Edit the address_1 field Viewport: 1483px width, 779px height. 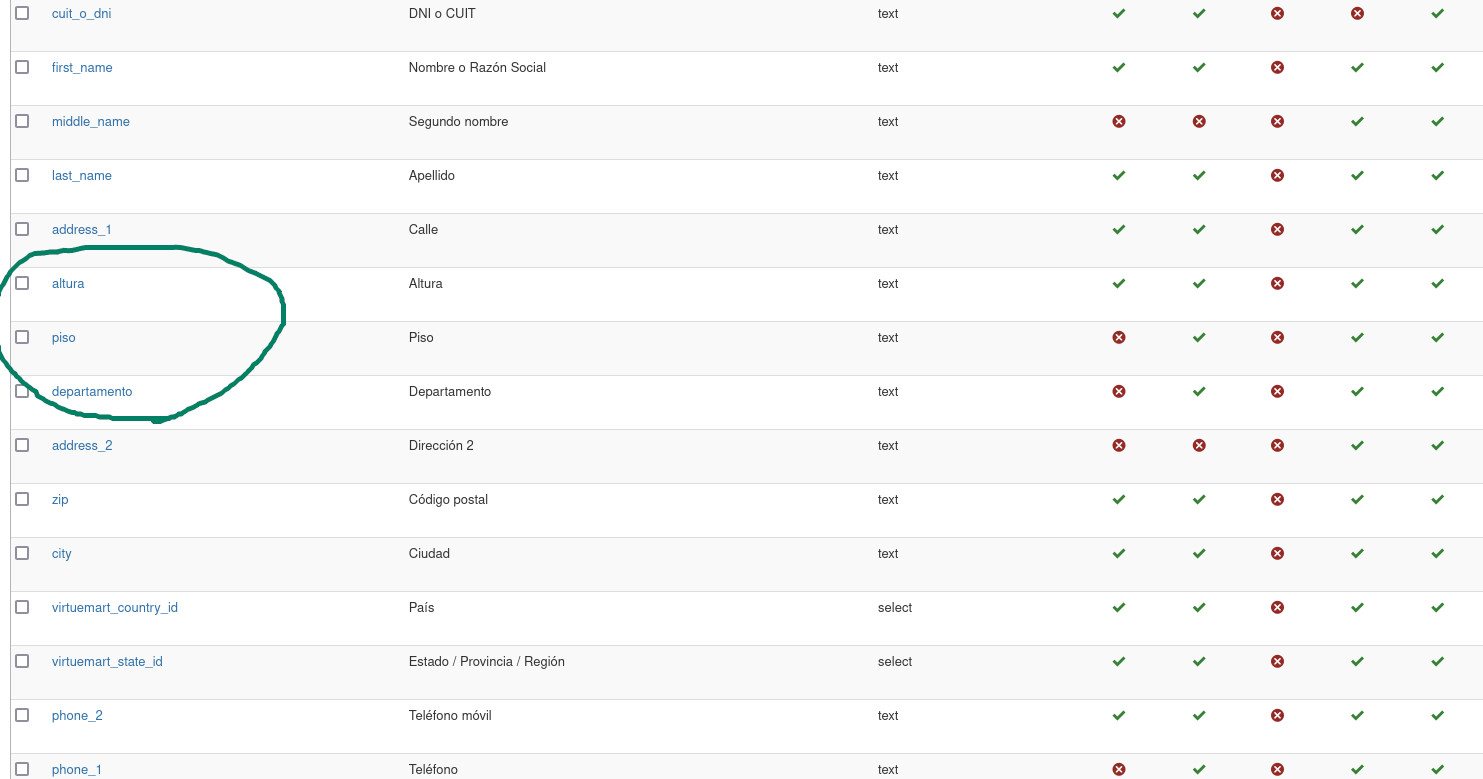click(x=82, y=229)
